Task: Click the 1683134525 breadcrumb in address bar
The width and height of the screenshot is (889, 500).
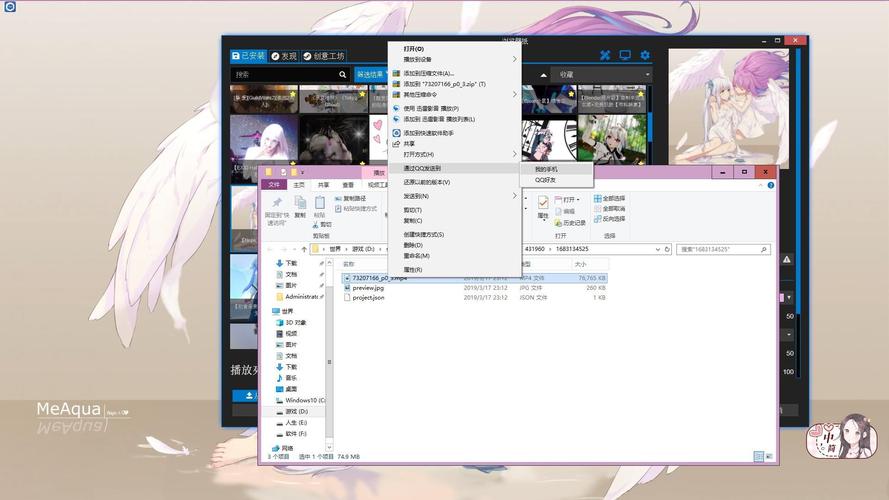Action: coord(572,249)
